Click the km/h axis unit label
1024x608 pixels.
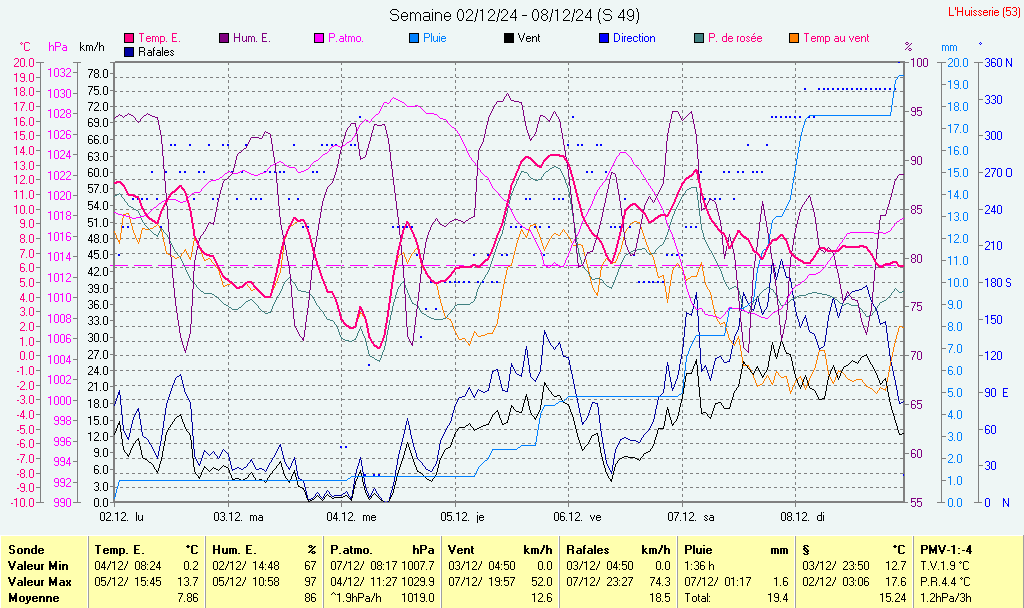click(x=91, y=47)
